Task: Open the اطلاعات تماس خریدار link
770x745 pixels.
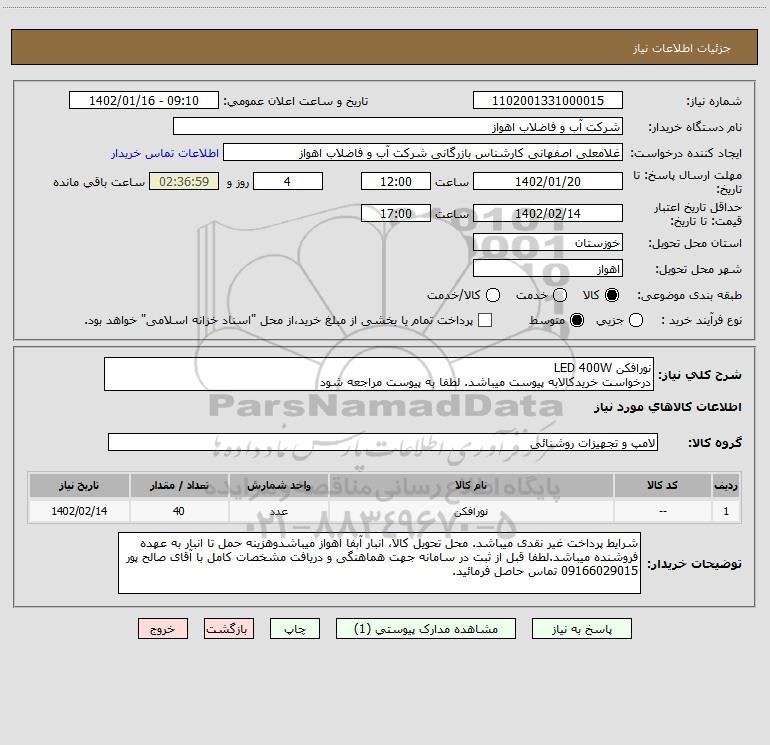Action: [x=165, y=153]
